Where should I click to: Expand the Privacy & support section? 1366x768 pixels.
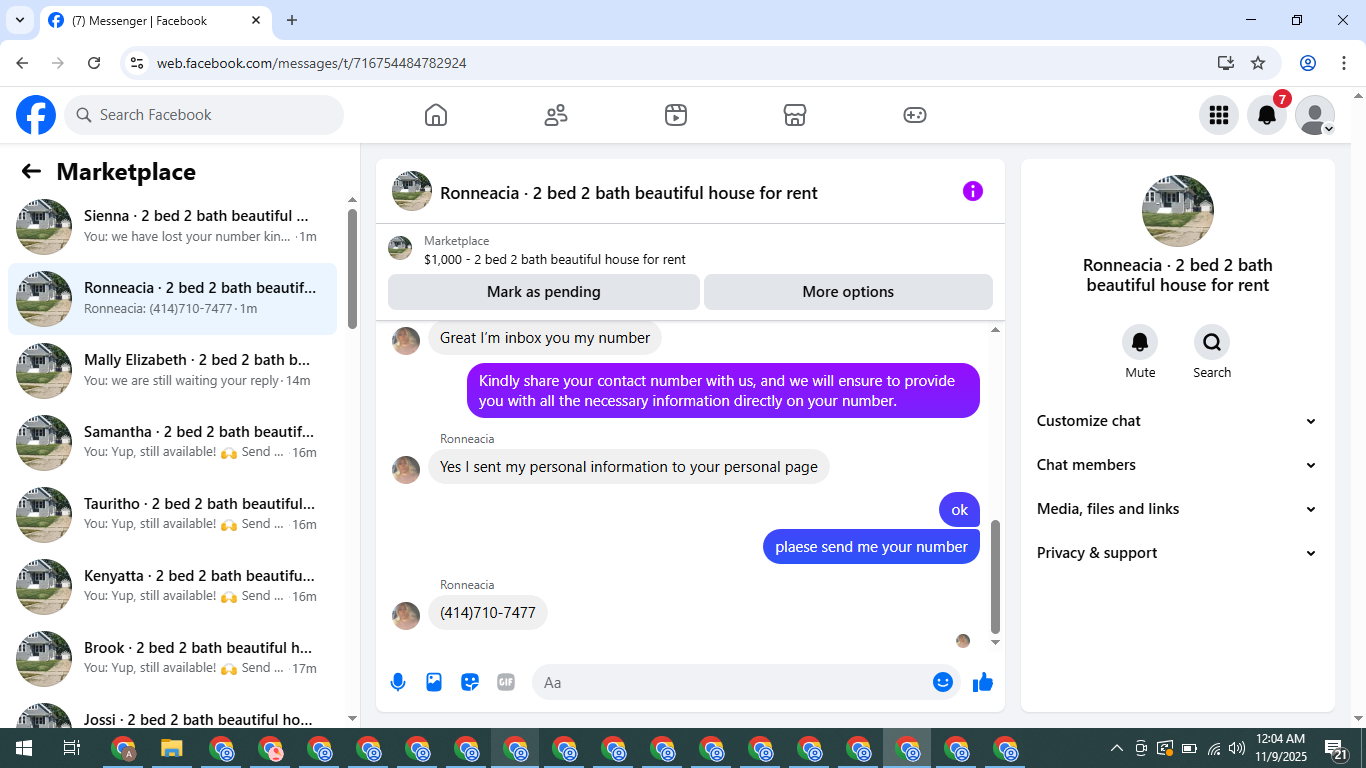(1177, 553)
